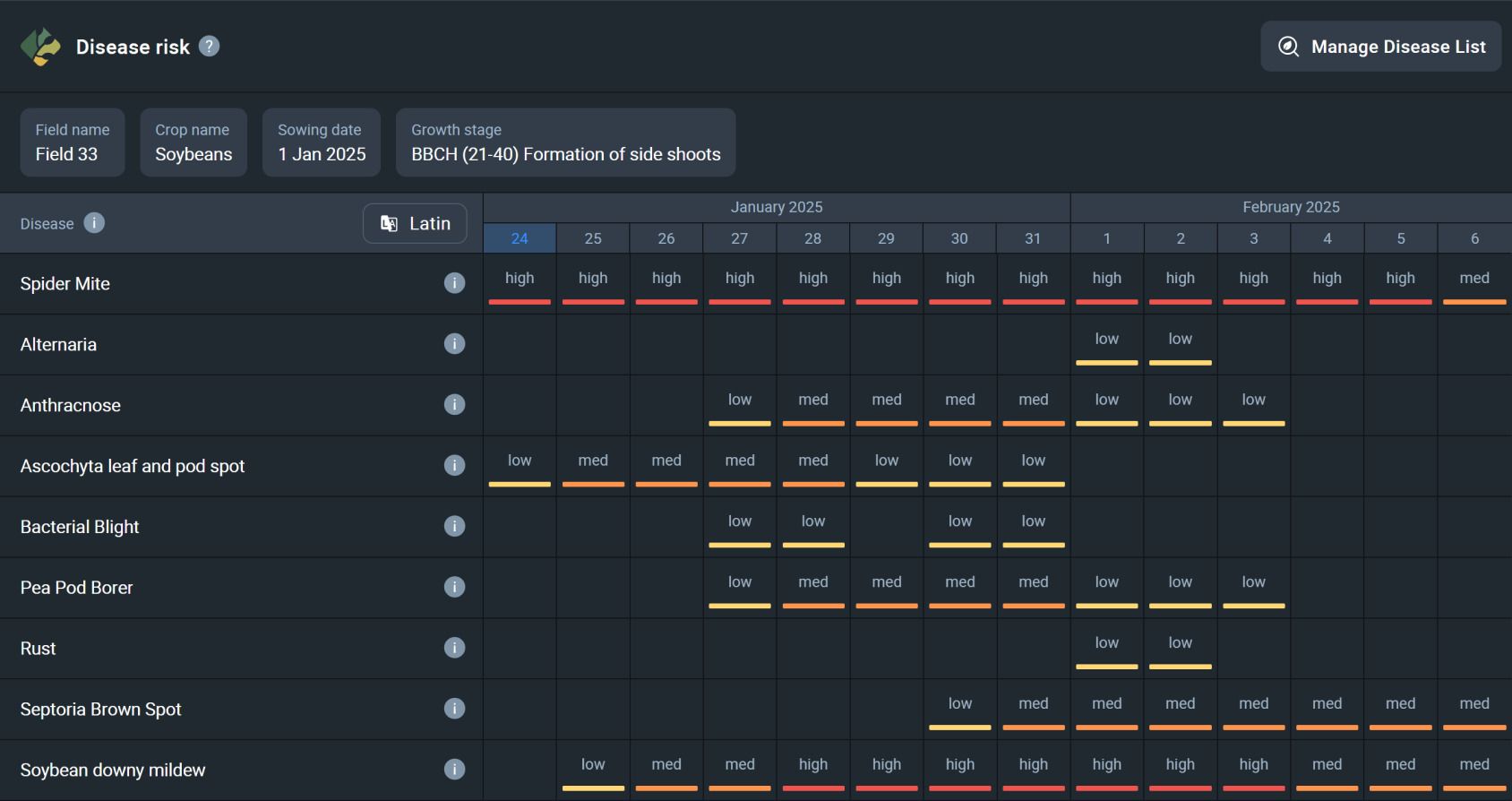Select the 1 February date column

pyautogui.click(x=1107, y=238)
